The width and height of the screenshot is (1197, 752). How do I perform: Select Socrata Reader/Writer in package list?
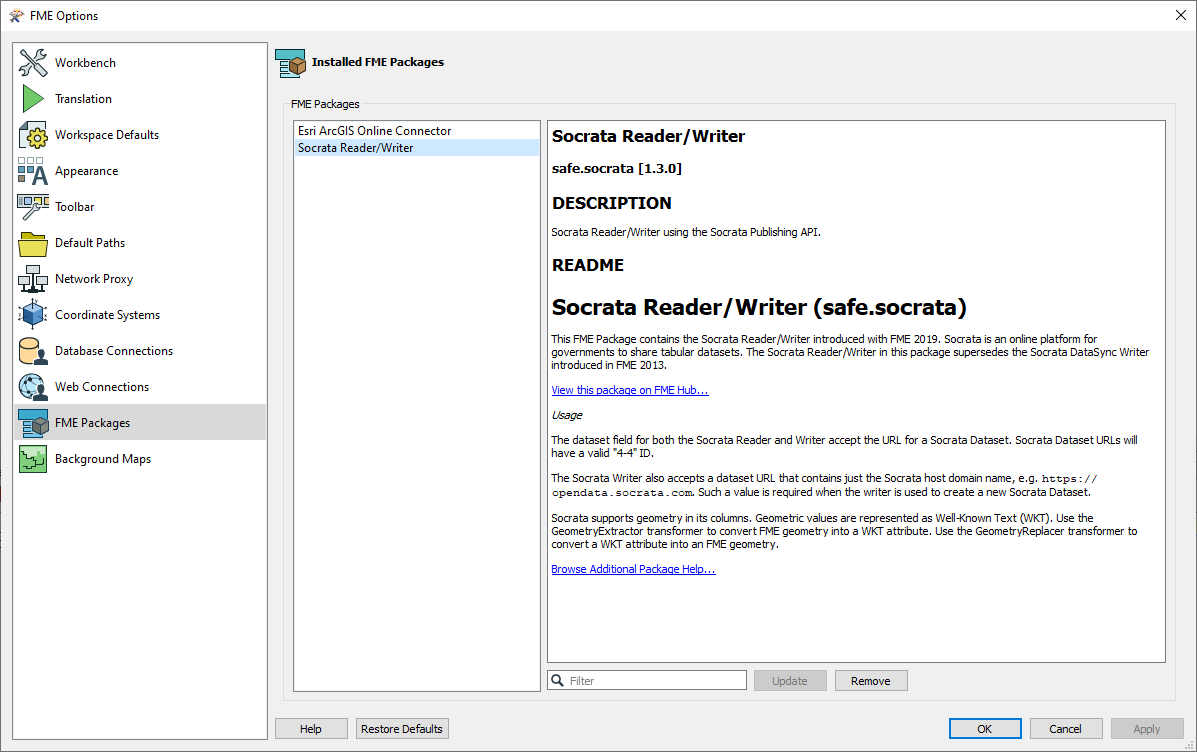(x=417, y=147)
